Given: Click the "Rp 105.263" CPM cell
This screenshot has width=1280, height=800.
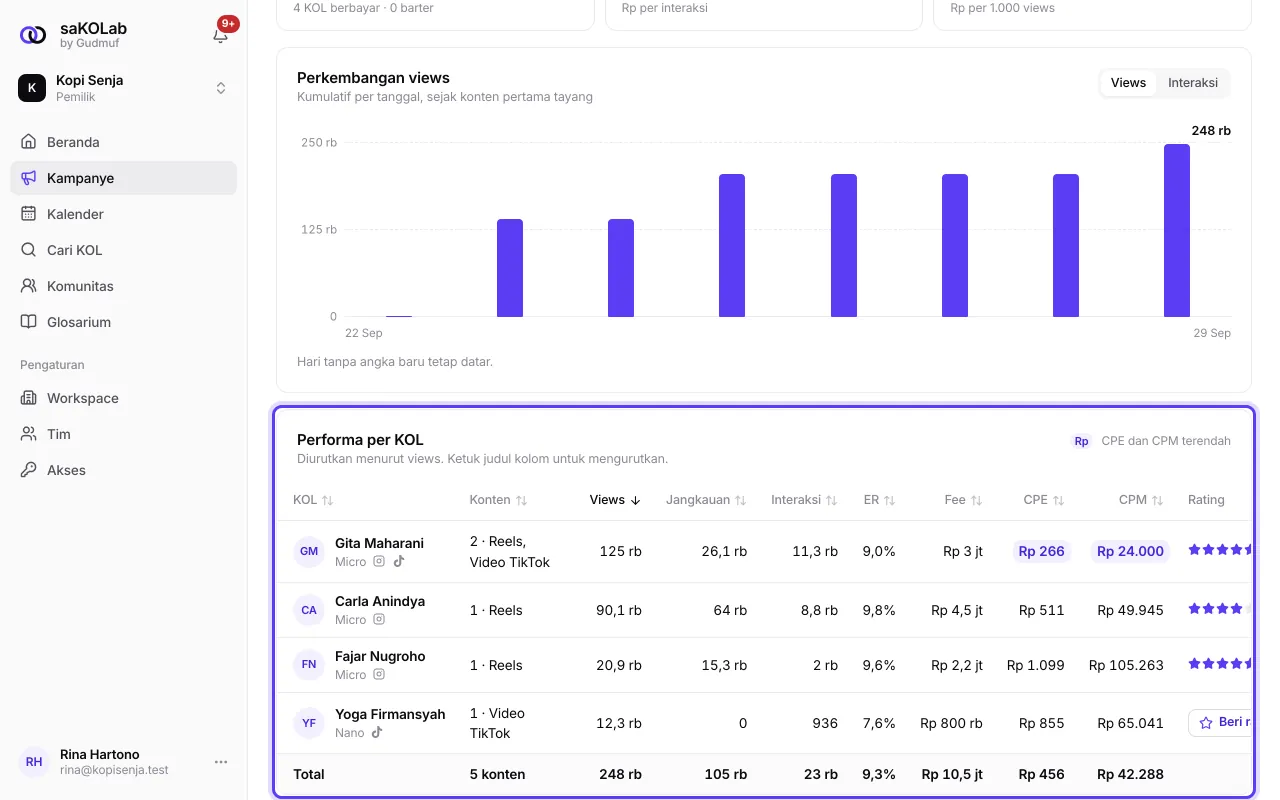Looking at the screenshot, I should (x=1126, y=665).
